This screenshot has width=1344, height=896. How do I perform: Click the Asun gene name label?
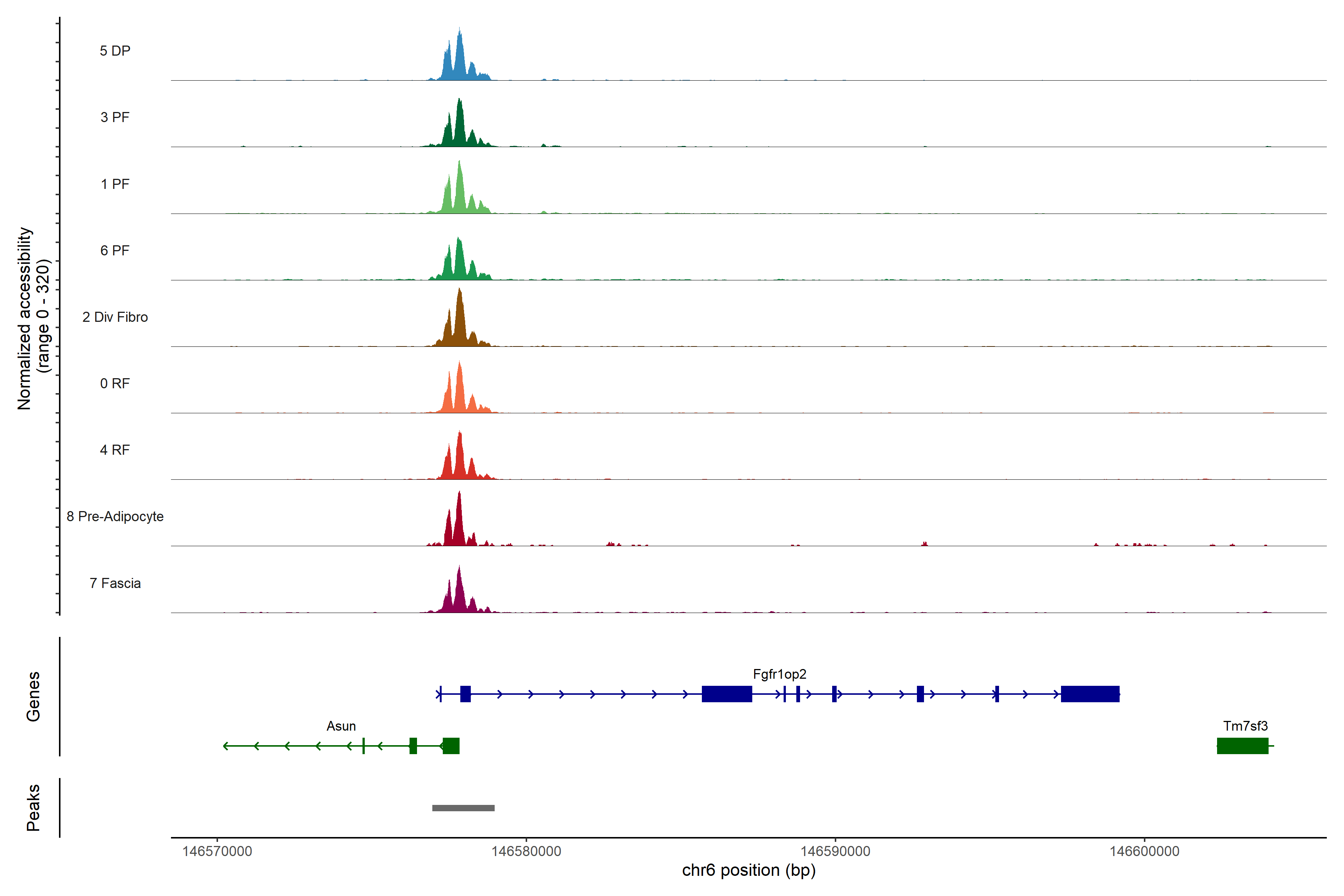pos(341,726)
